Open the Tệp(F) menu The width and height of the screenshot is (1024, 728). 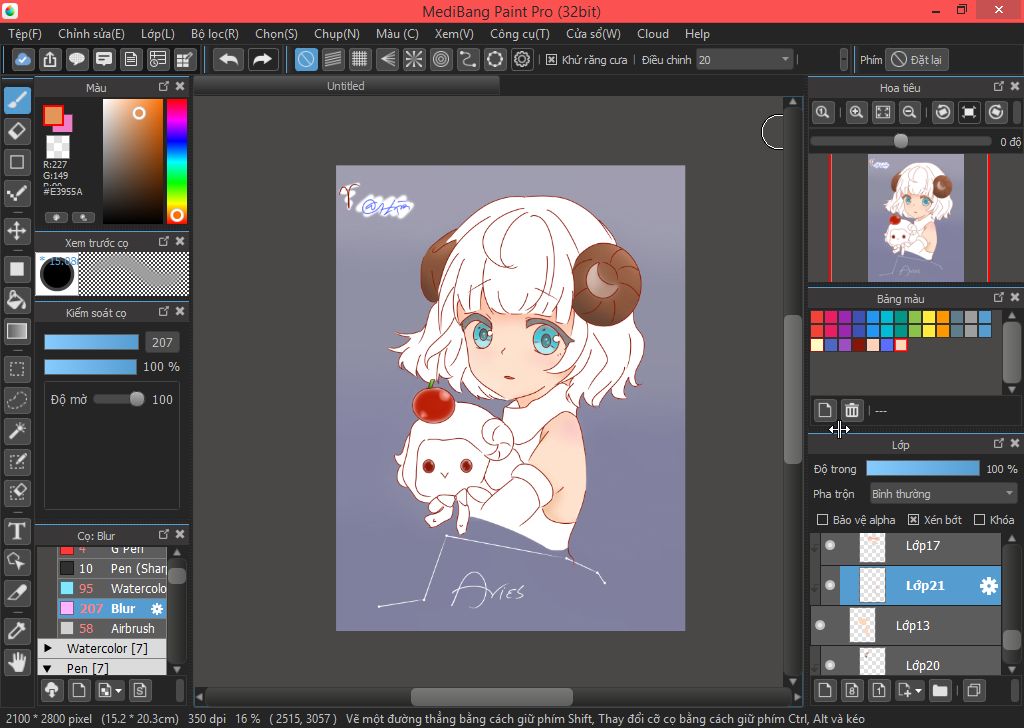[25, 34]
